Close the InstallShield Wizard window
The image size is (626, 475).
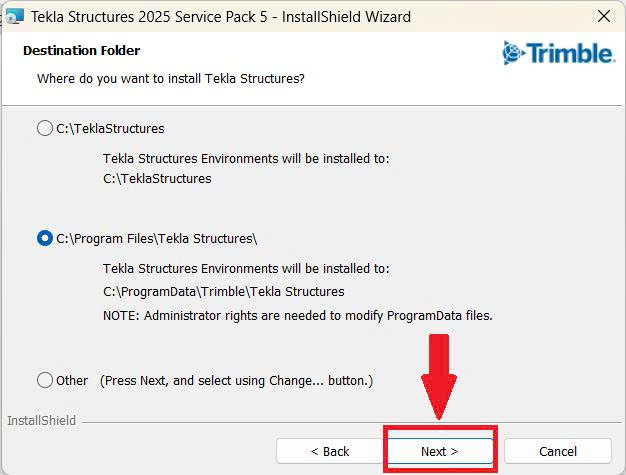point(604,17)
